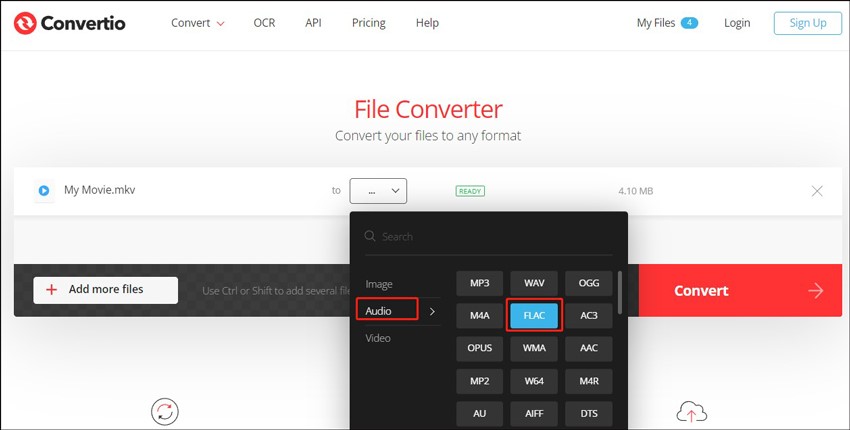
Task: Choose WMA format
Action: [x=534, y=348]
